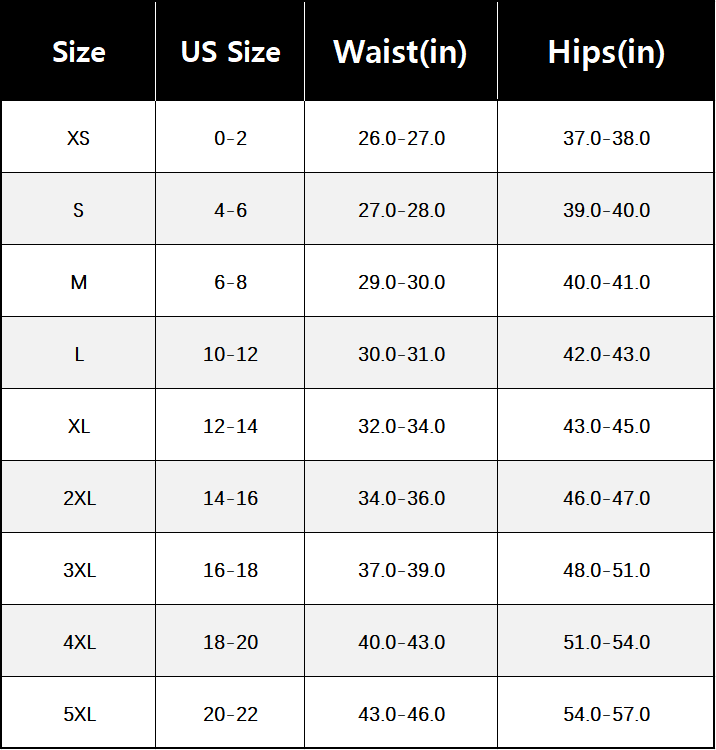Click the Size column header
The width and height of the screenshot is (716, 750).
click(78, 52)
